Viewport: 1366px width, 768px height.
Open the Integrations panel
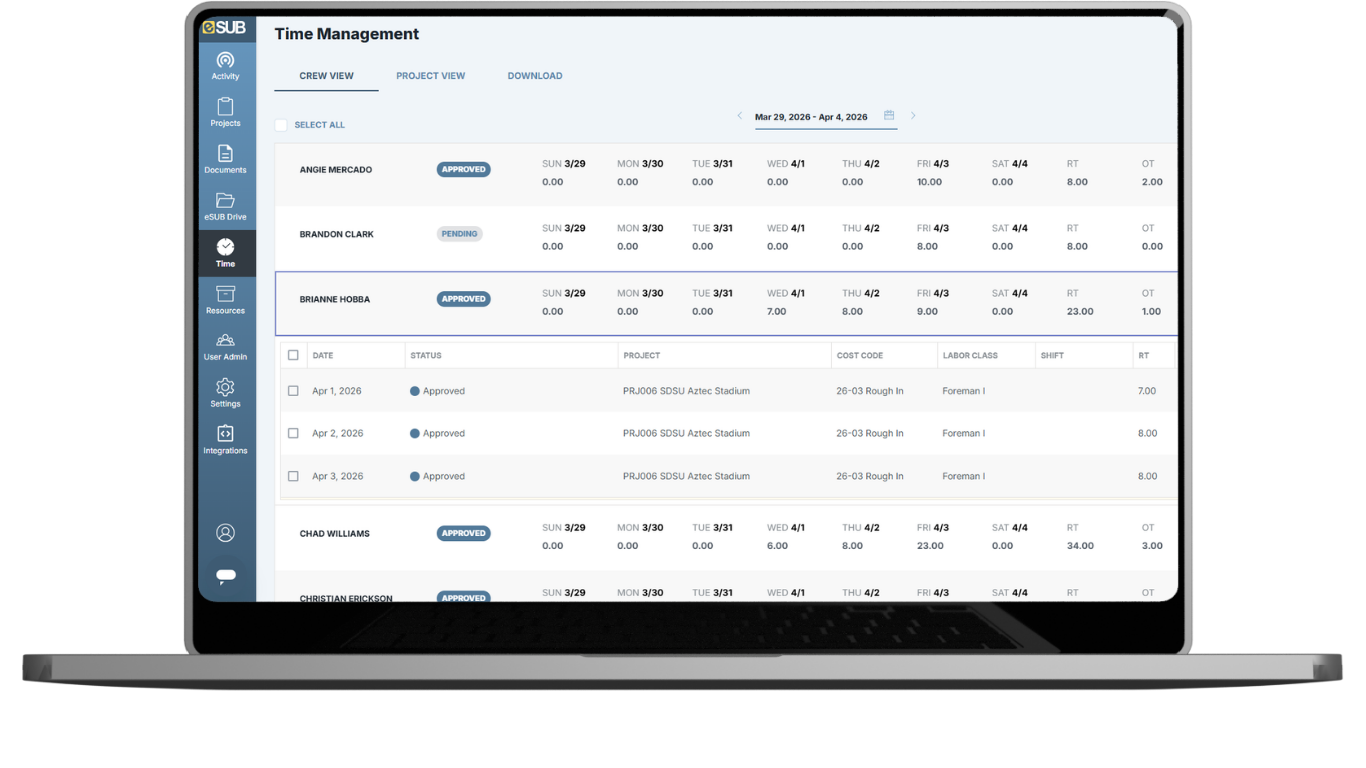pyautogui.click(x=225, y=440)
